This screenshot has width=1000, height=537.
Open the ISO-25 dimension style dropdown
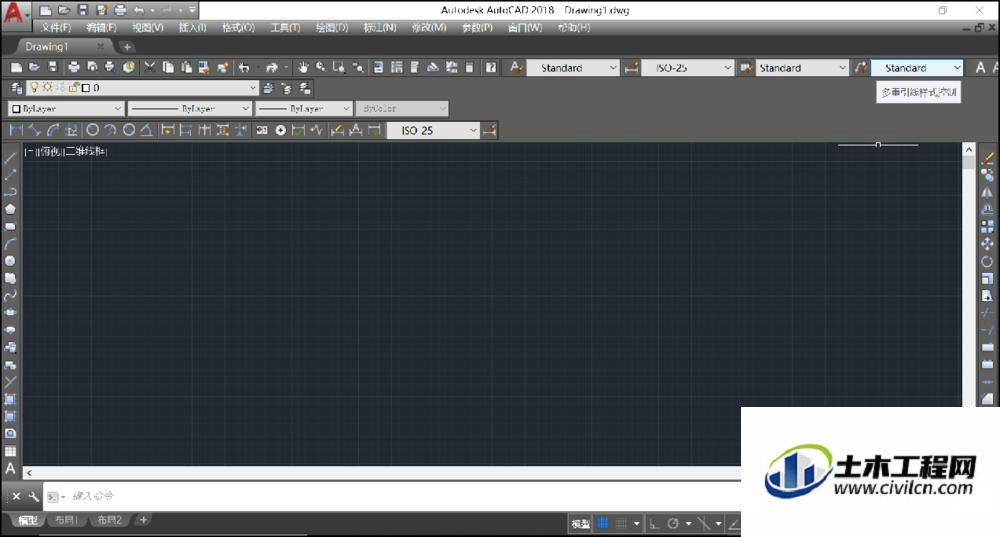coord(688,68)
